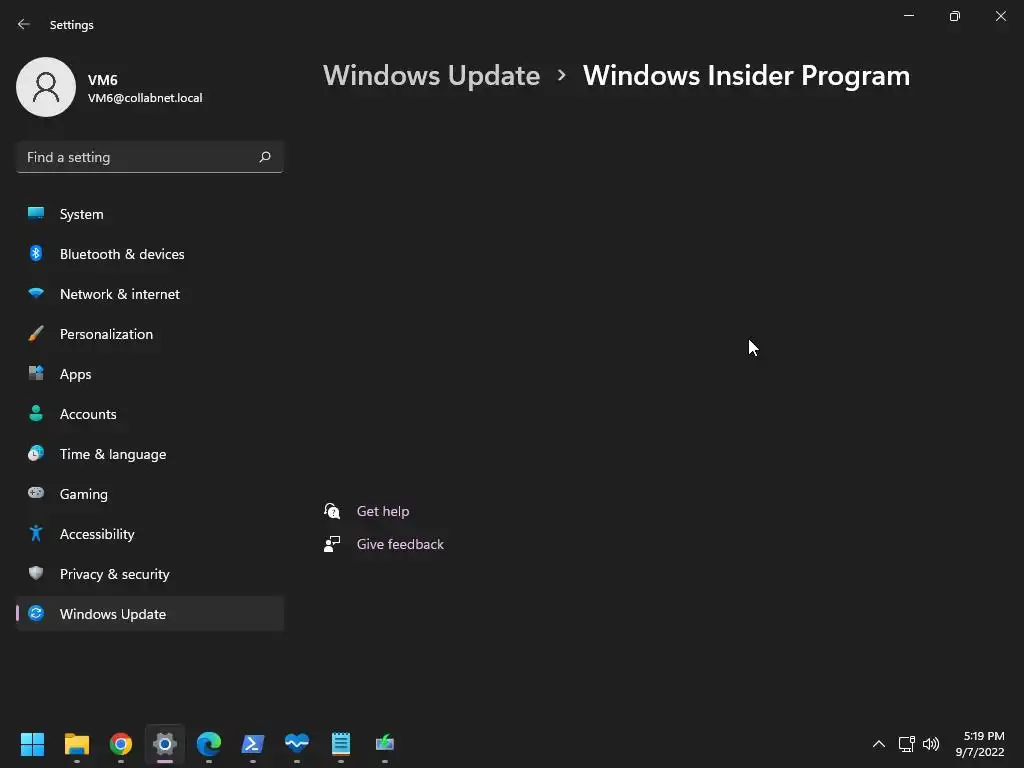Click Windows Update breadcrumb link

[431, 76]
